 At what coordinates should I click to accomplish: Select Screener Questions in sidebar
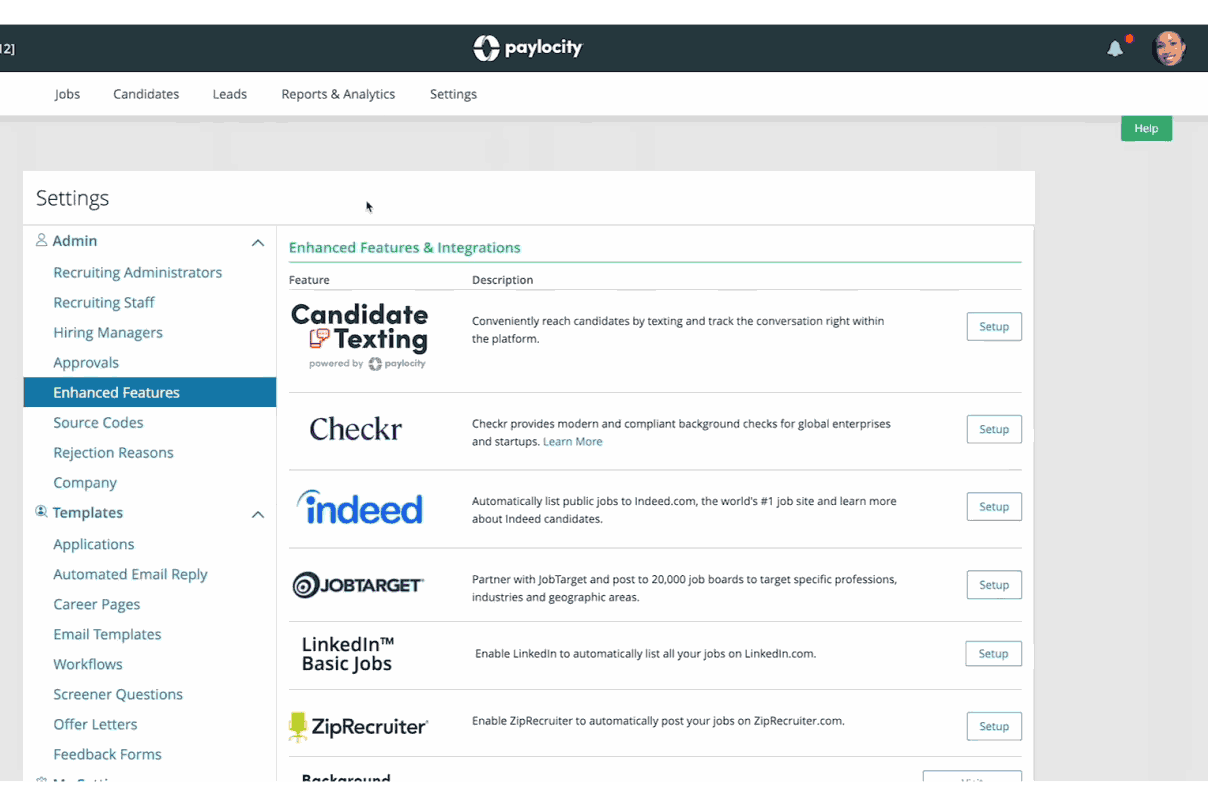point(118,694)
